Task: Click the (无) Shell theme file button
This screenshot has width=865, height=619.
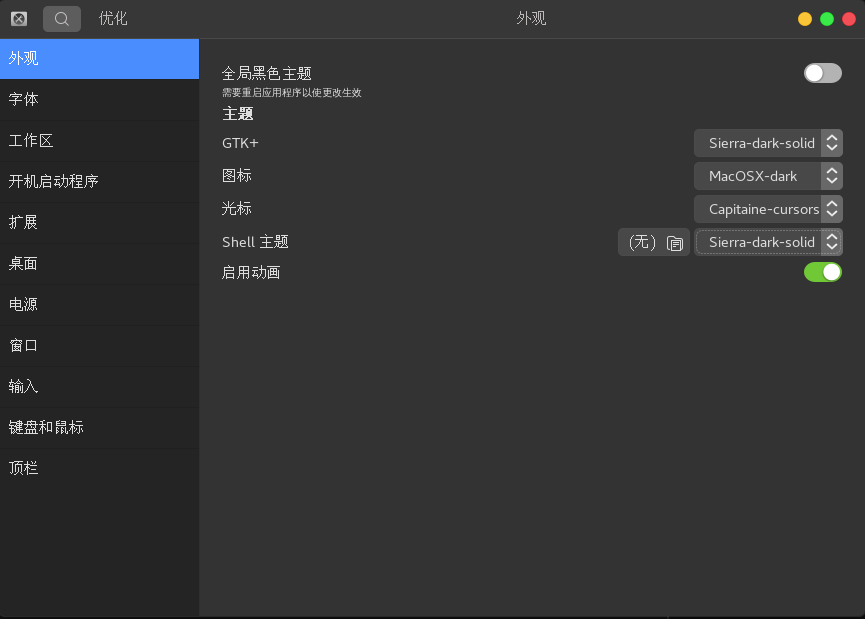Action: tap(654, 242)
